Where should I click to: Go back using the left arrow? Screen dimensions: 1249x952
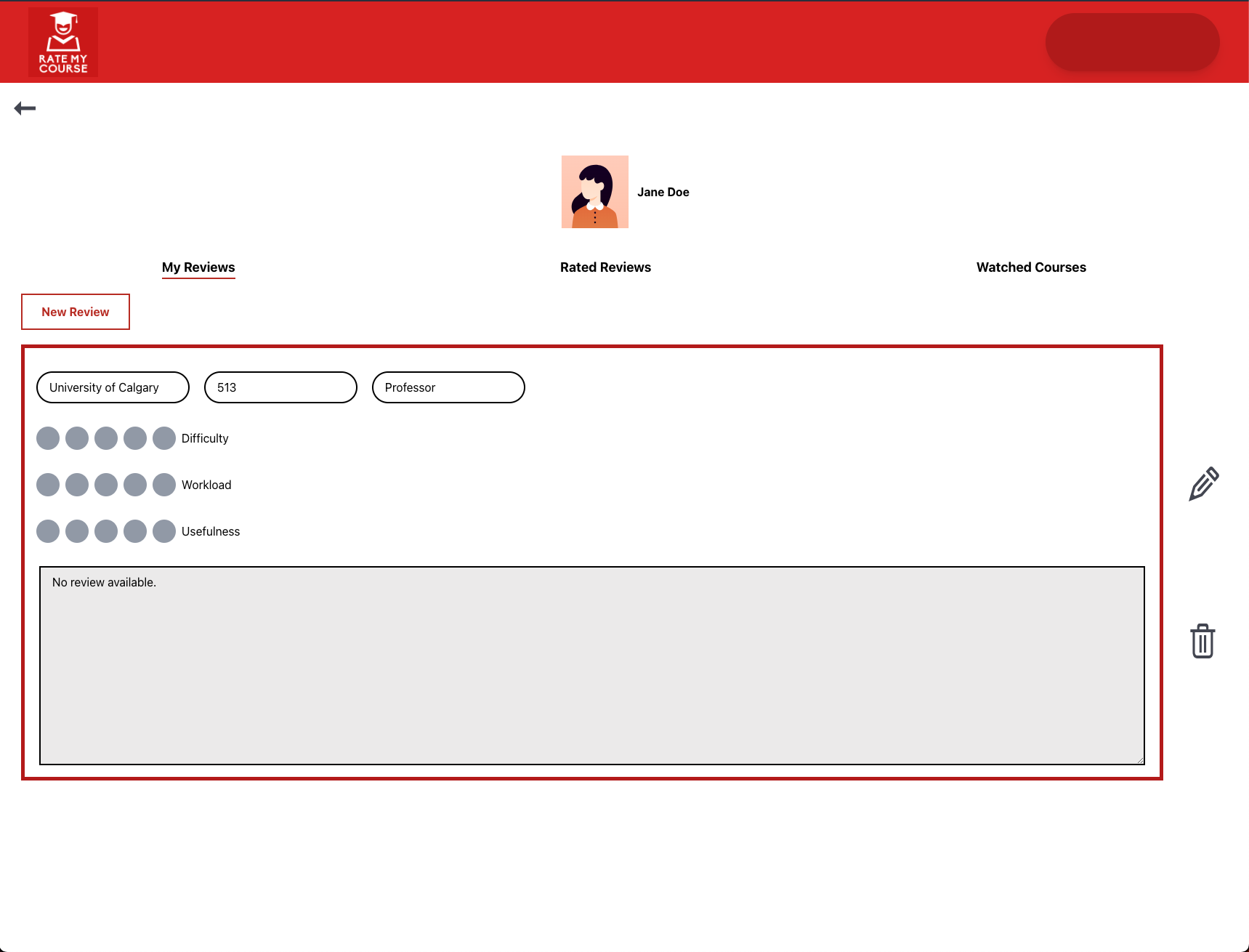(x=25, y=108)
